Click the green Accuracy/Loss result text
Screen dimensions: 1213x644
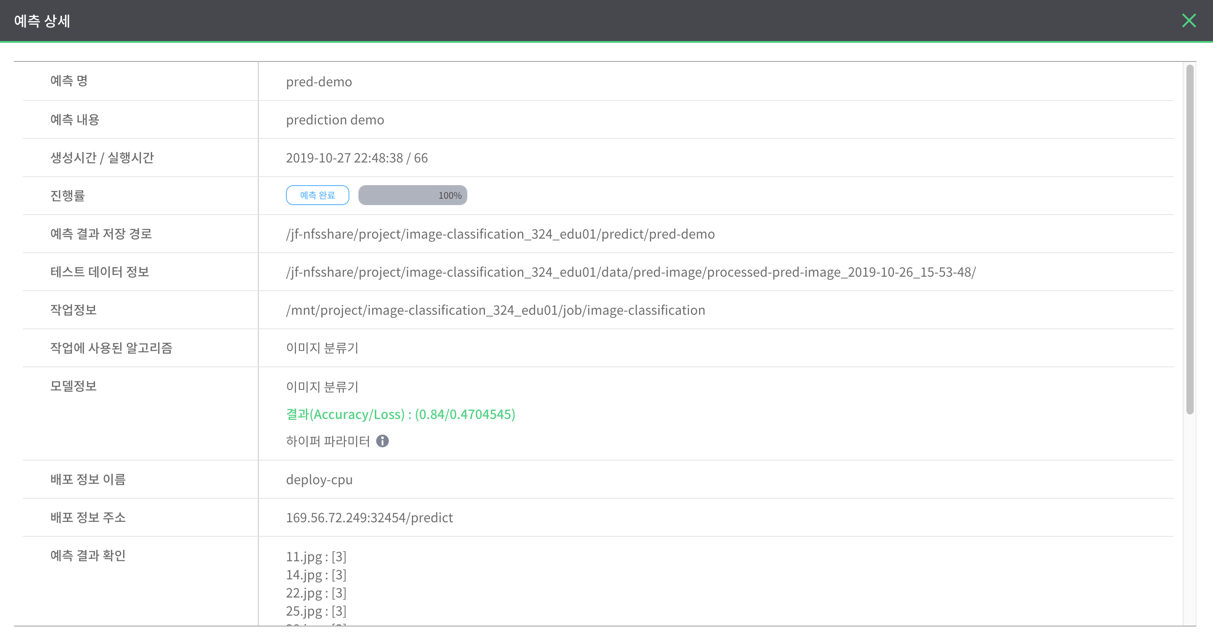coord(401,414)
